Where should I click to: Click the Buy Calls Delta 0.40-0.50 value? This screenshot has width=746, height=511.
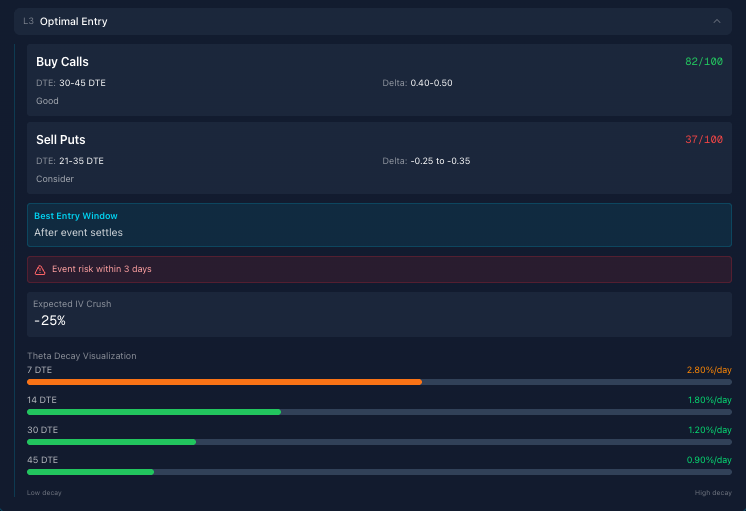(x=431, y=83)
